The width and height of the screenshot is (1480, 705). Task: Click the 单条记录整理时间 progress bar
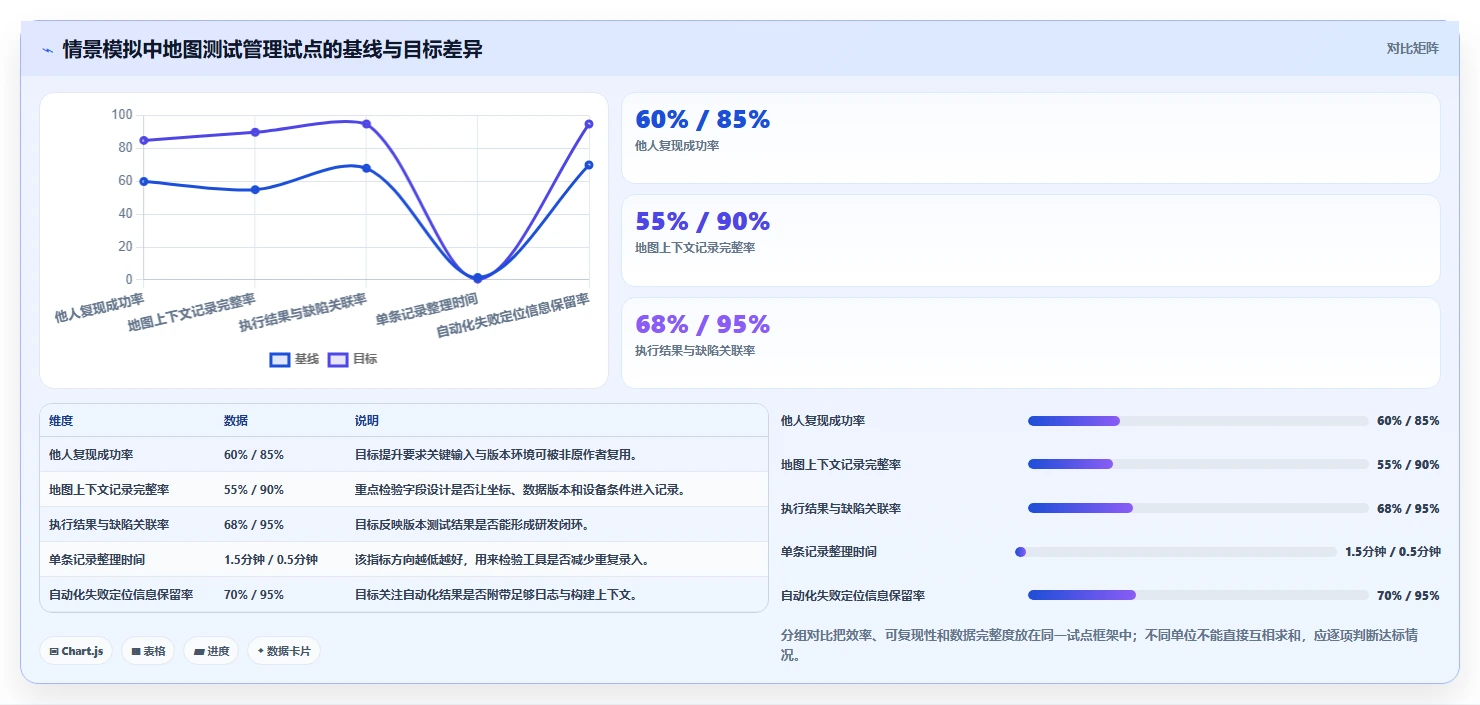1176,552
